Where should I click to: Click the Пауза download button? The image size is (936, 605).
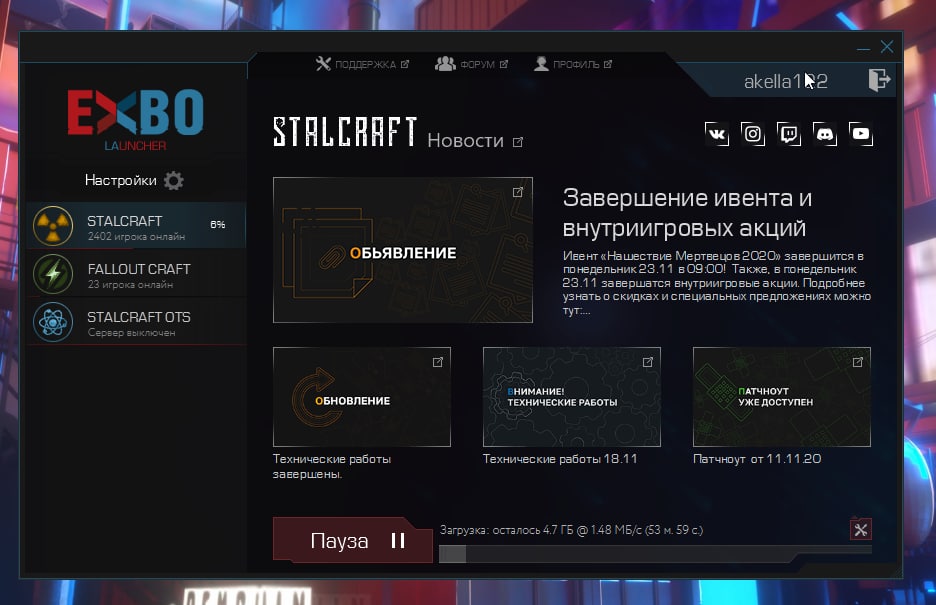(353, 540)
